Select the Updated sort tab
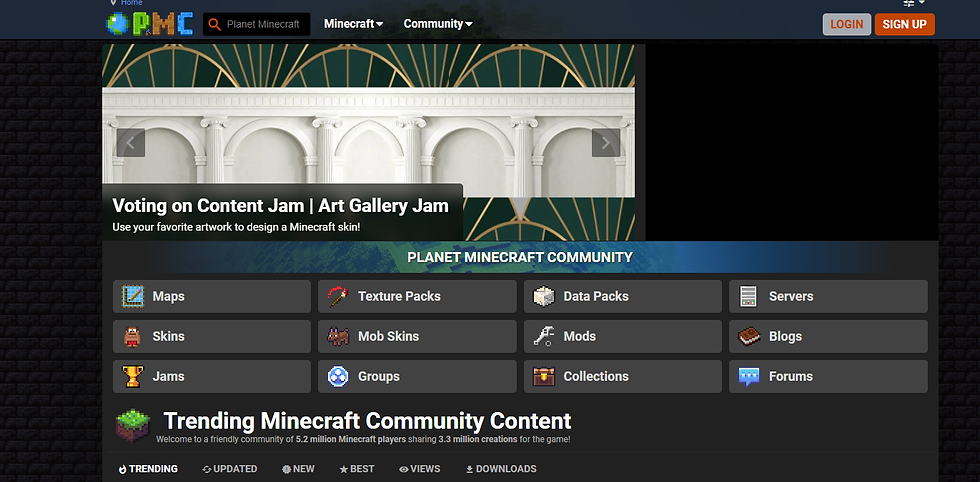The height and width of the screenshot is (482, 980). 230,469
